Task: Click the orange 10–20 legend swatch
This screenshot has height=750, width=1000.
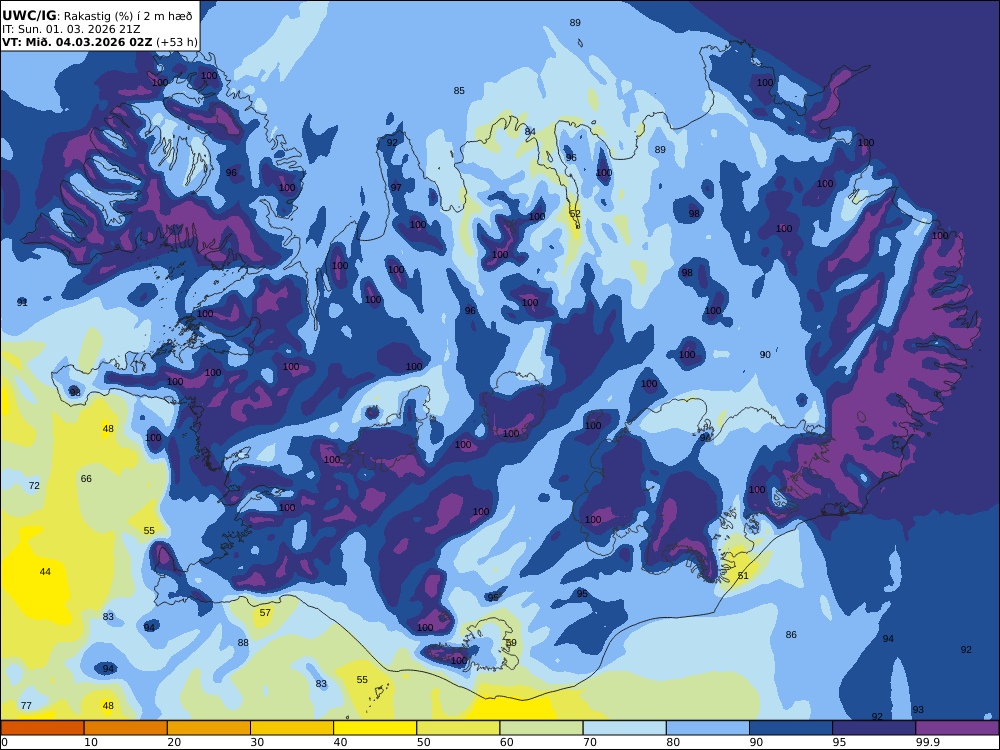Action: tap(126, 728)
